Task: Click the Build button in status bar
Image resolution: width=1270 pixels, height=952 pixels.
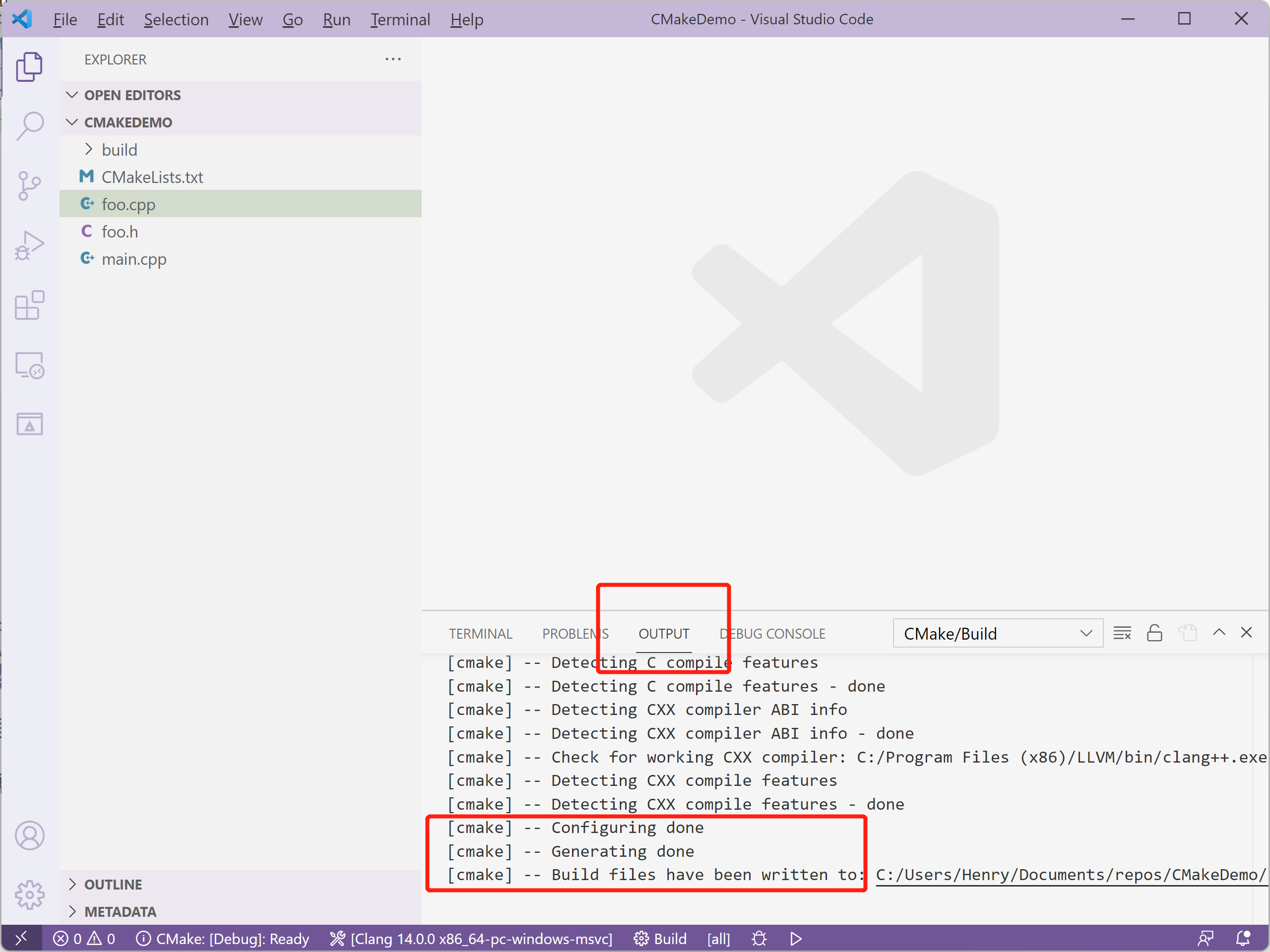Action: [x=660, y=939]
